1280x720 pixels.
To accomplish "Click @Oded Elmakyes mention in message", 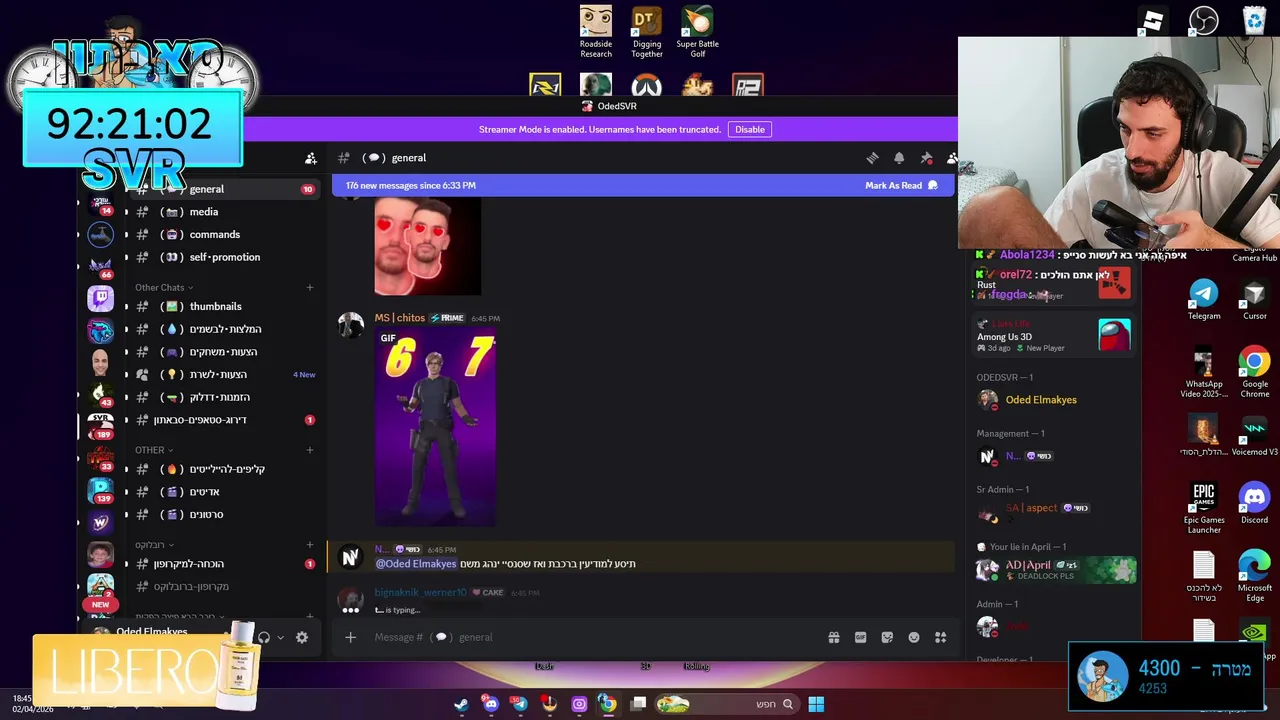I will click(x=416, y=564).
